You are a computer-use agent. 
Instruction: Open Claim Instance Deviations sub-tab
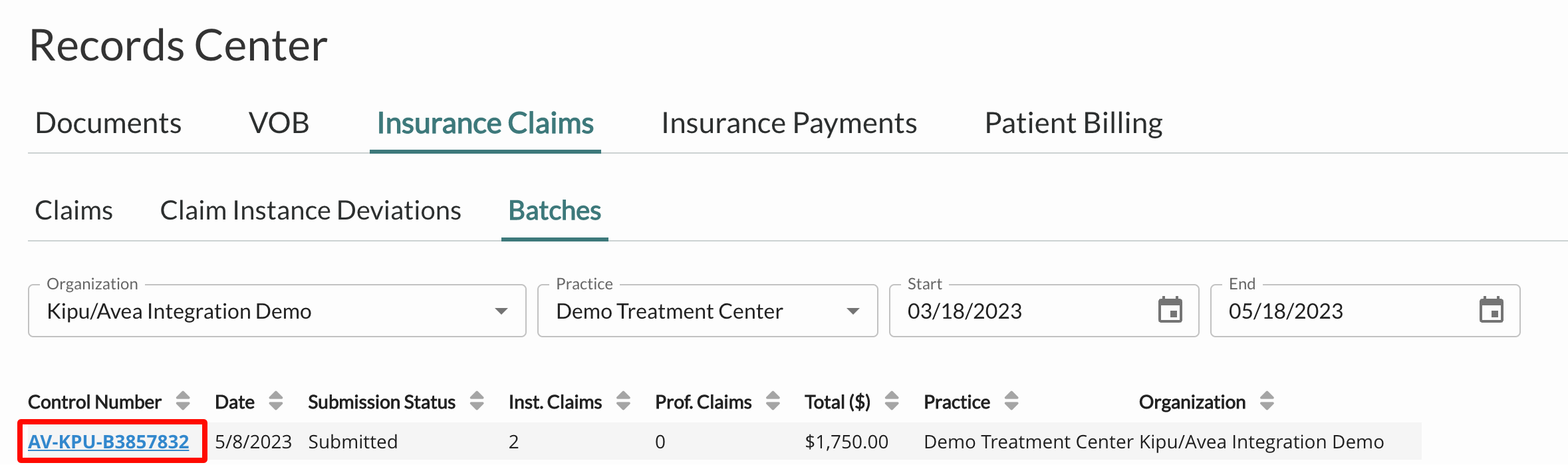[x=311, y=211]
